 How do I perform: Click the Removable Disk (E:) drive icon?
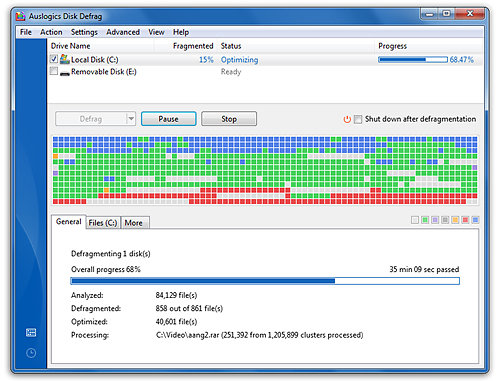click(x=65, y=73)
